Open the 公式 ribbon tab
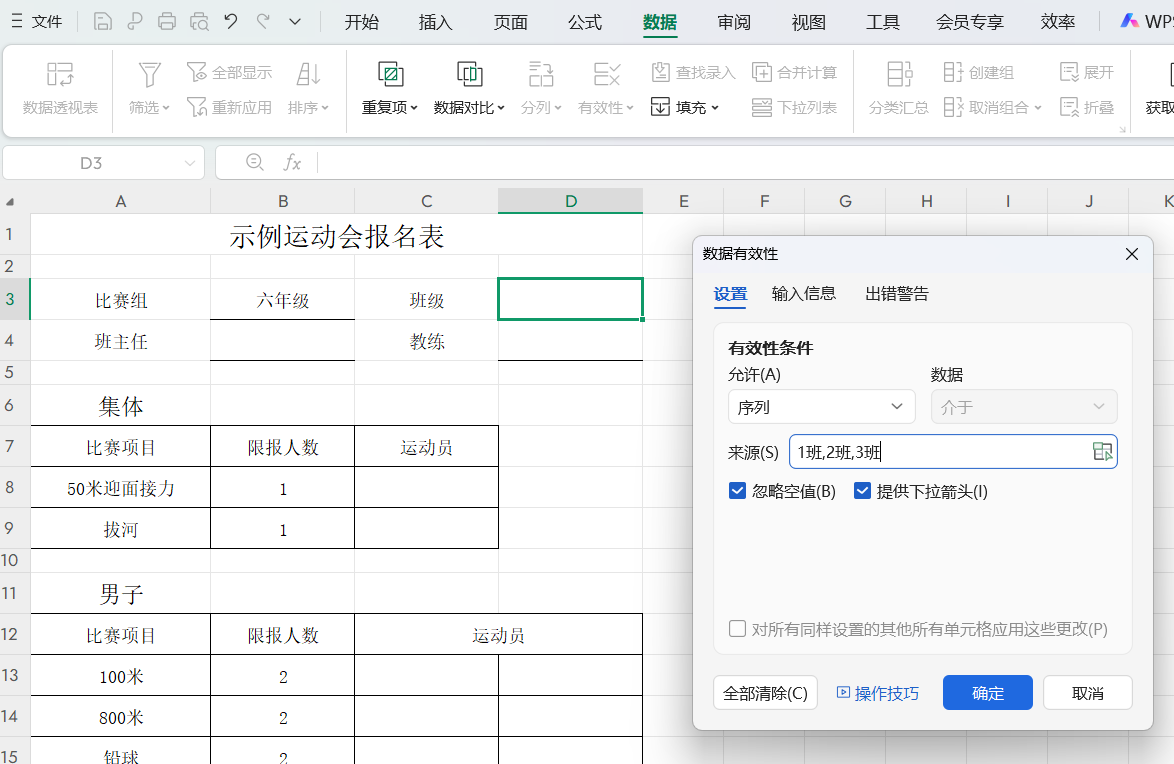This screenshot has width=1174, height=764. tap(585, 22)
